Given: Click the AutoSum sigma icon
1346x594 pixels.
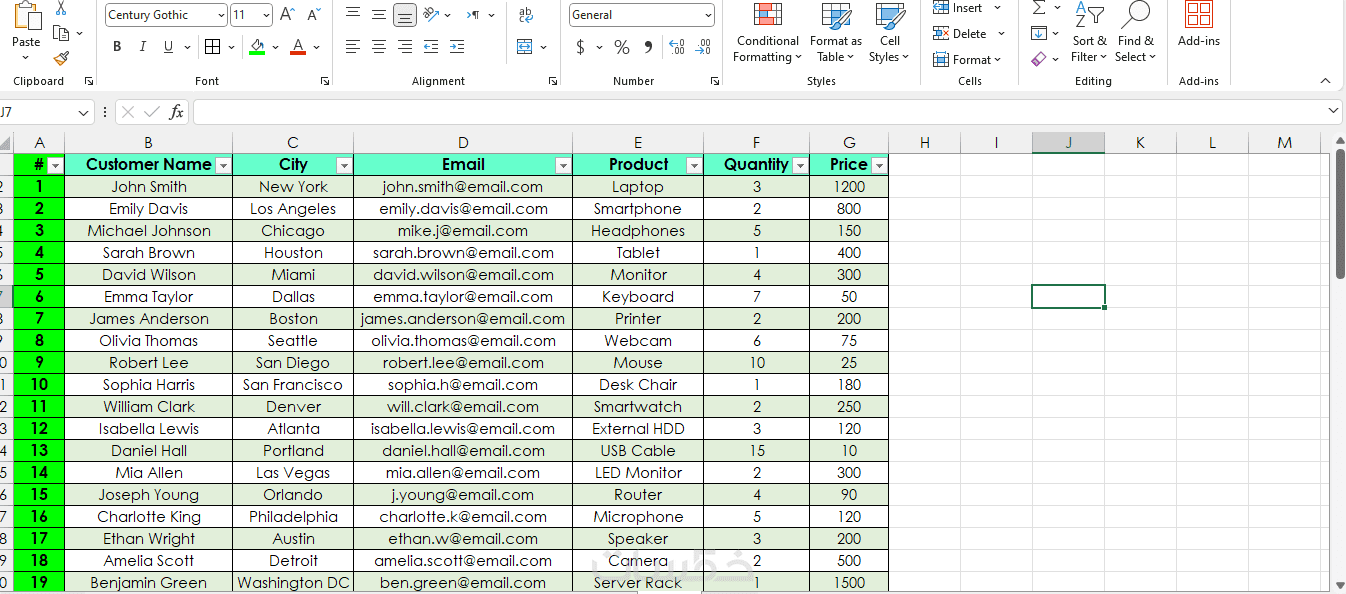Looking at the screenshot, I should 1039,8.
